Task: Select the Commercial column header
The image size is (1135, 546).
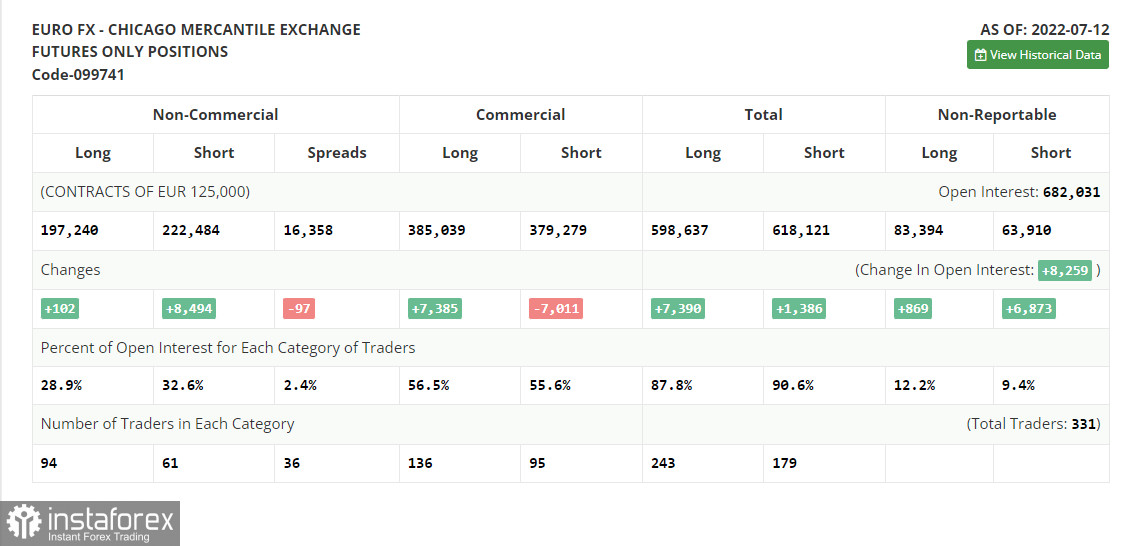Action: [x=520, y=115]
